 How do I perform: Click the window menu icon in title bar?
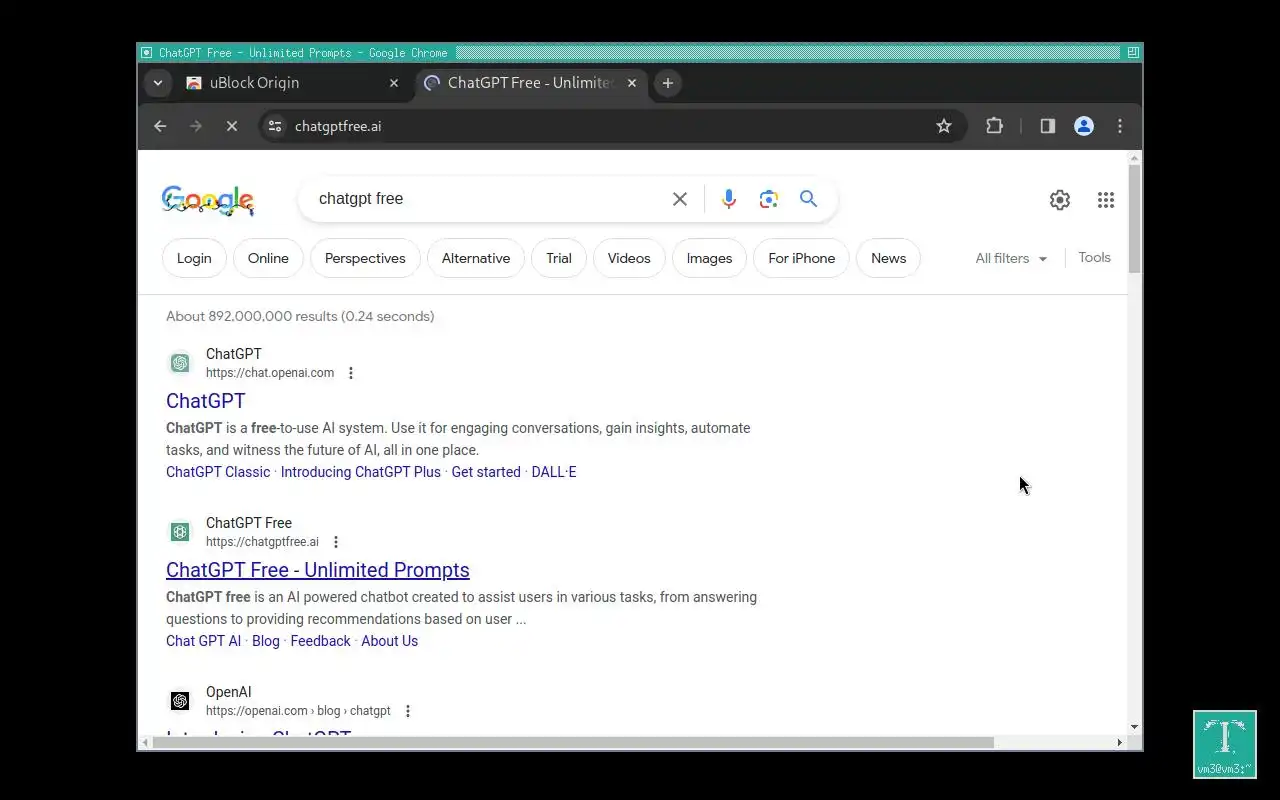click(147, 53)
